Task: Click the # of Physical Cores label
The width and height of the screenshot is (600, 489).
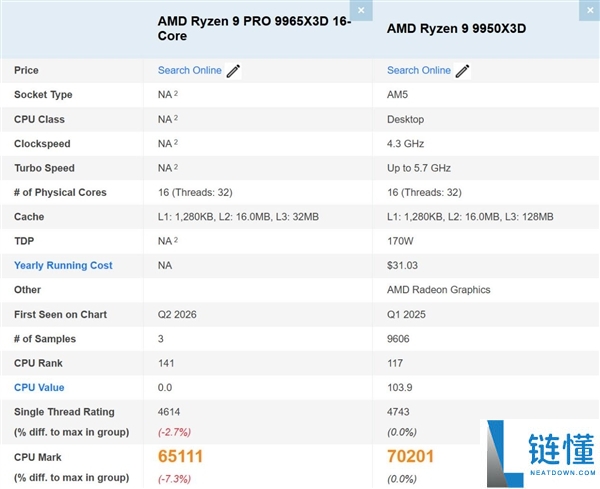Action: click(x=60, y=192)
